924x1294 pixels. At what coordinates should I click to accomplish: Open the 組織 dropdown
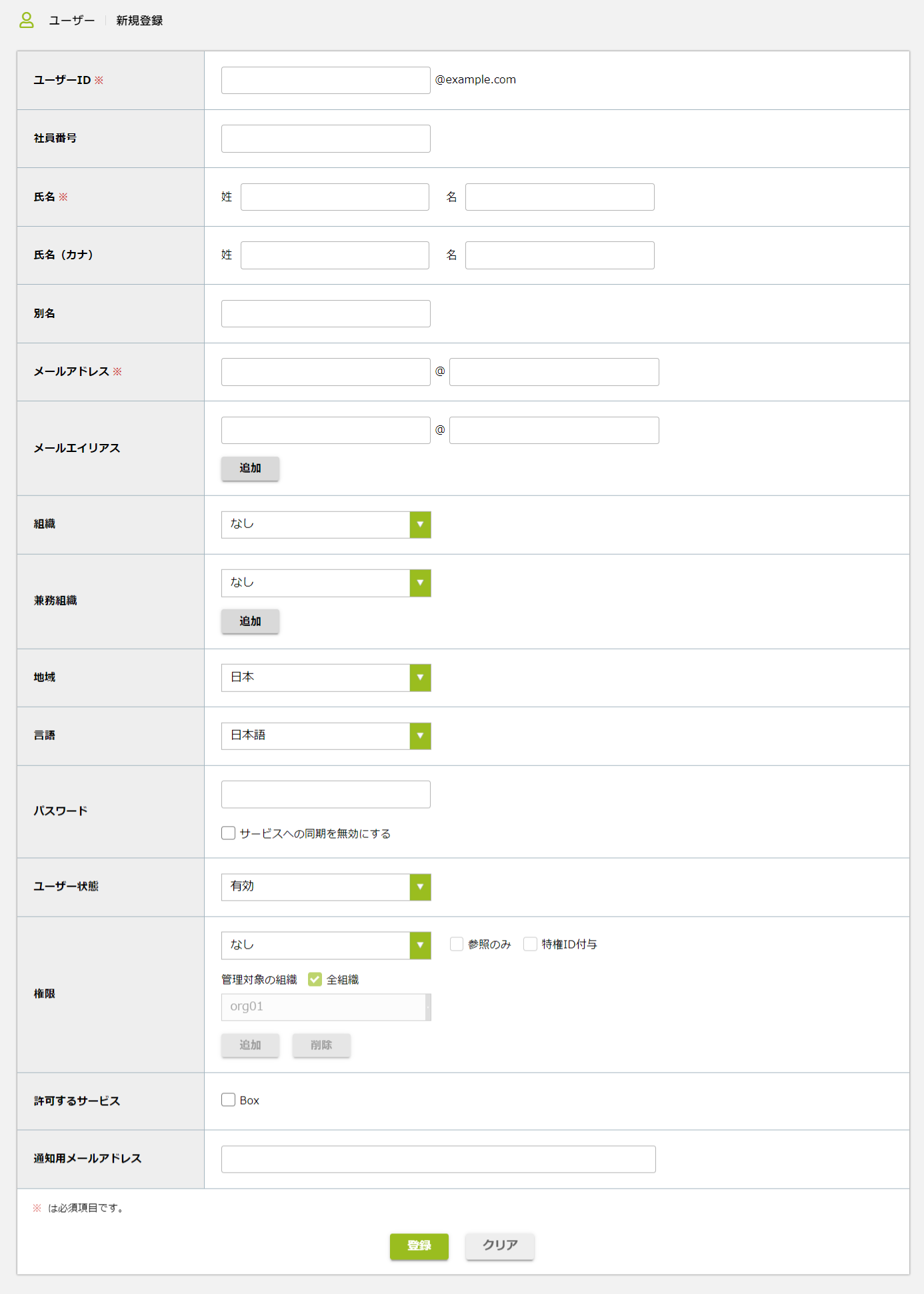[x=326, y=525]
